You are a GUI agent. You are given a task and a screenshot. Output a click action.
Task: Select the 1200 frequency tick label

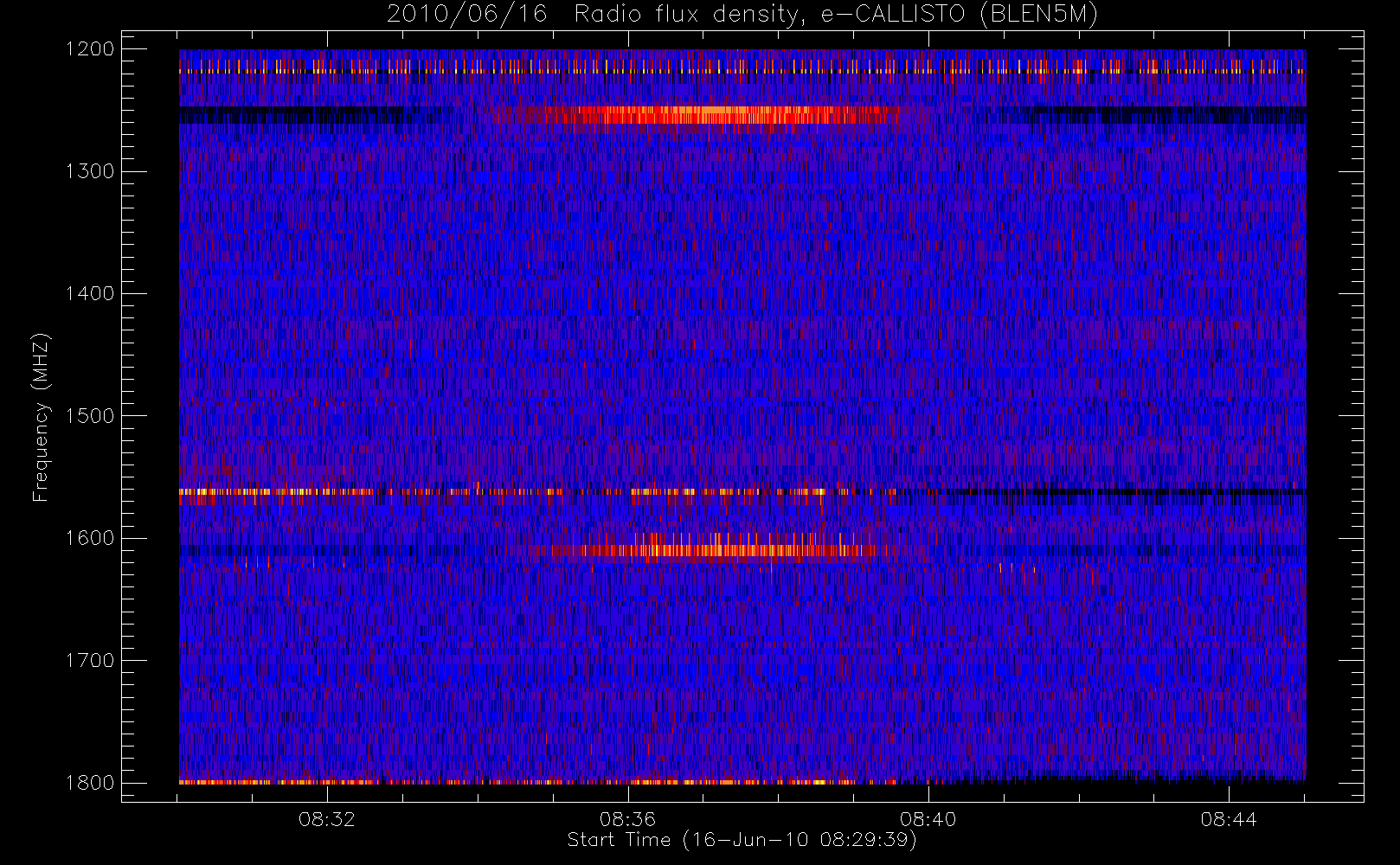click(90, 49)
